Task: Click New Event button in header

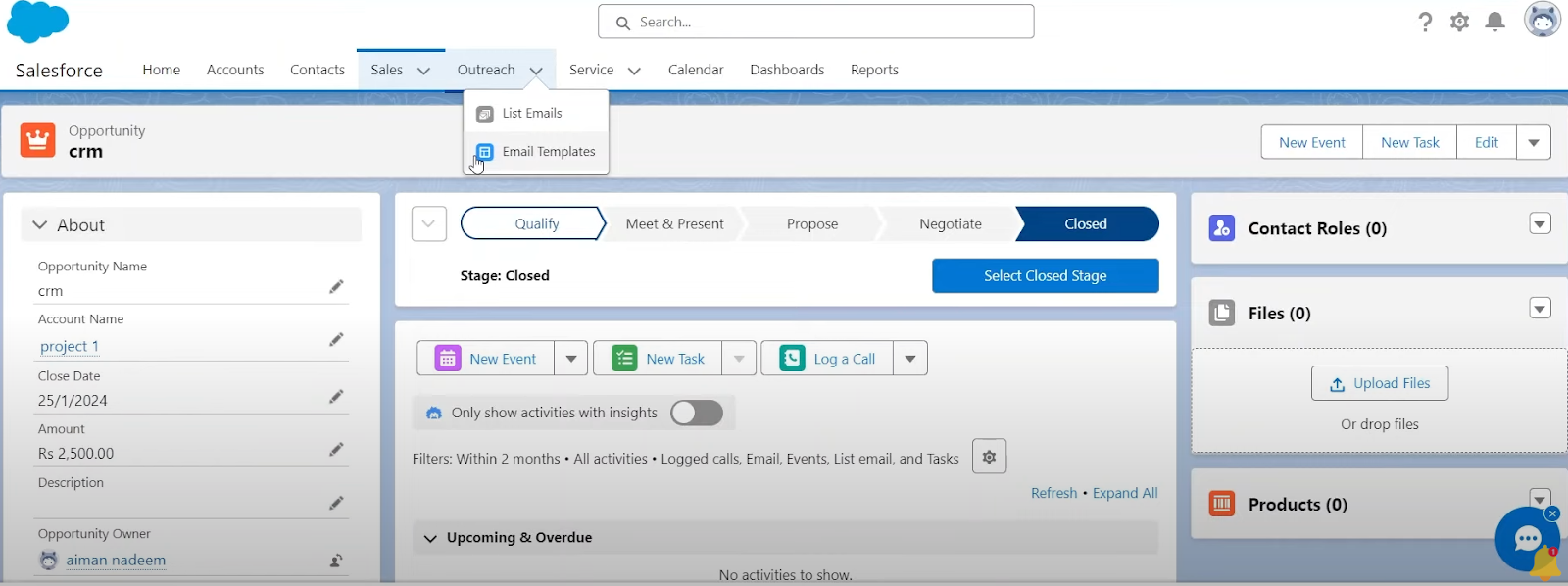Action: (1312, 142)
